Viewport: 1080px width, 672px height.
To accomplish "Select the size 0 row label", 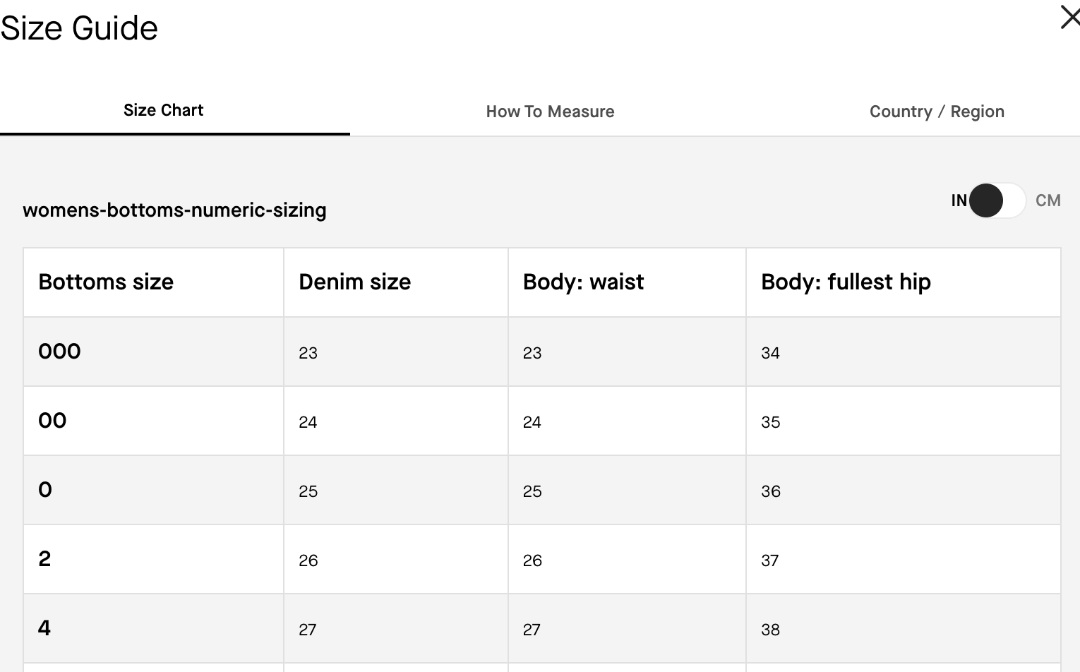I will click(45, 490).
